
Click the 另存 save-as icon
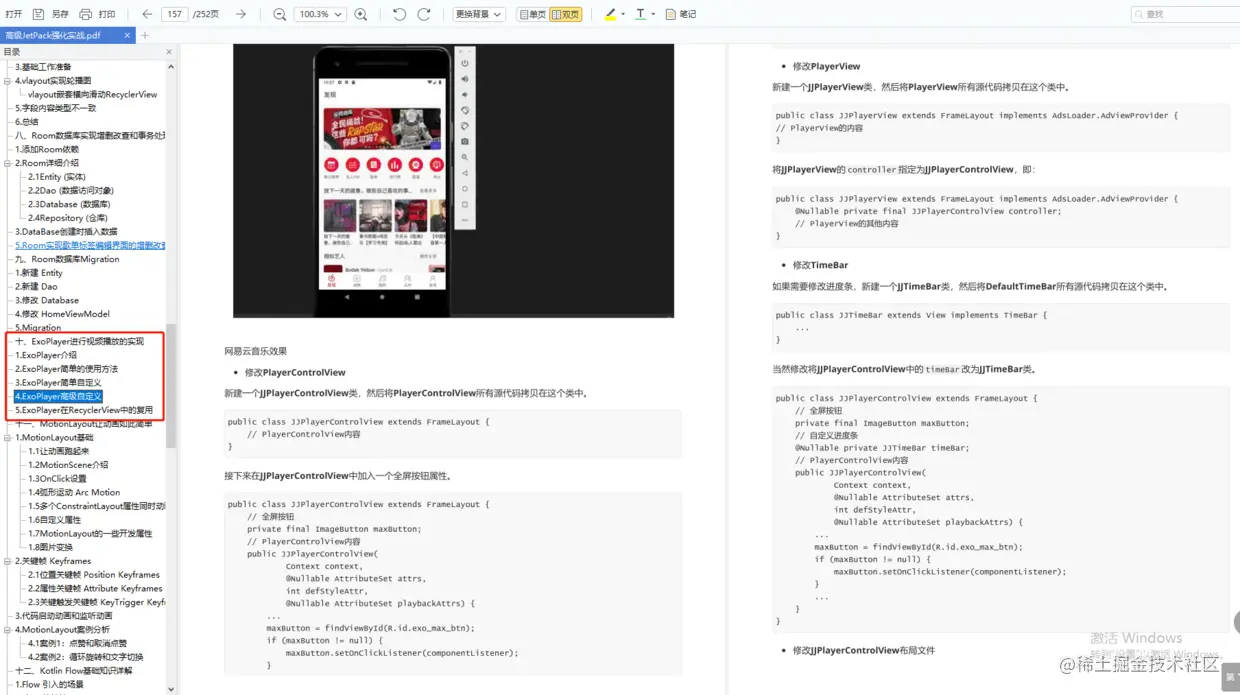pyautogui.click(x=39, y=14)
